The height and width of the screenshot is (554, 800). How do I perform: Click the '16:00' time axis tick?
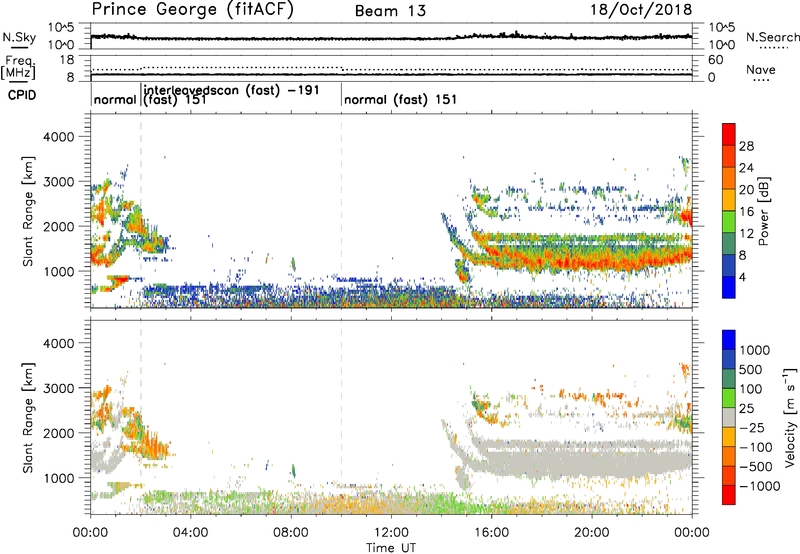click(x=491, y=533)
